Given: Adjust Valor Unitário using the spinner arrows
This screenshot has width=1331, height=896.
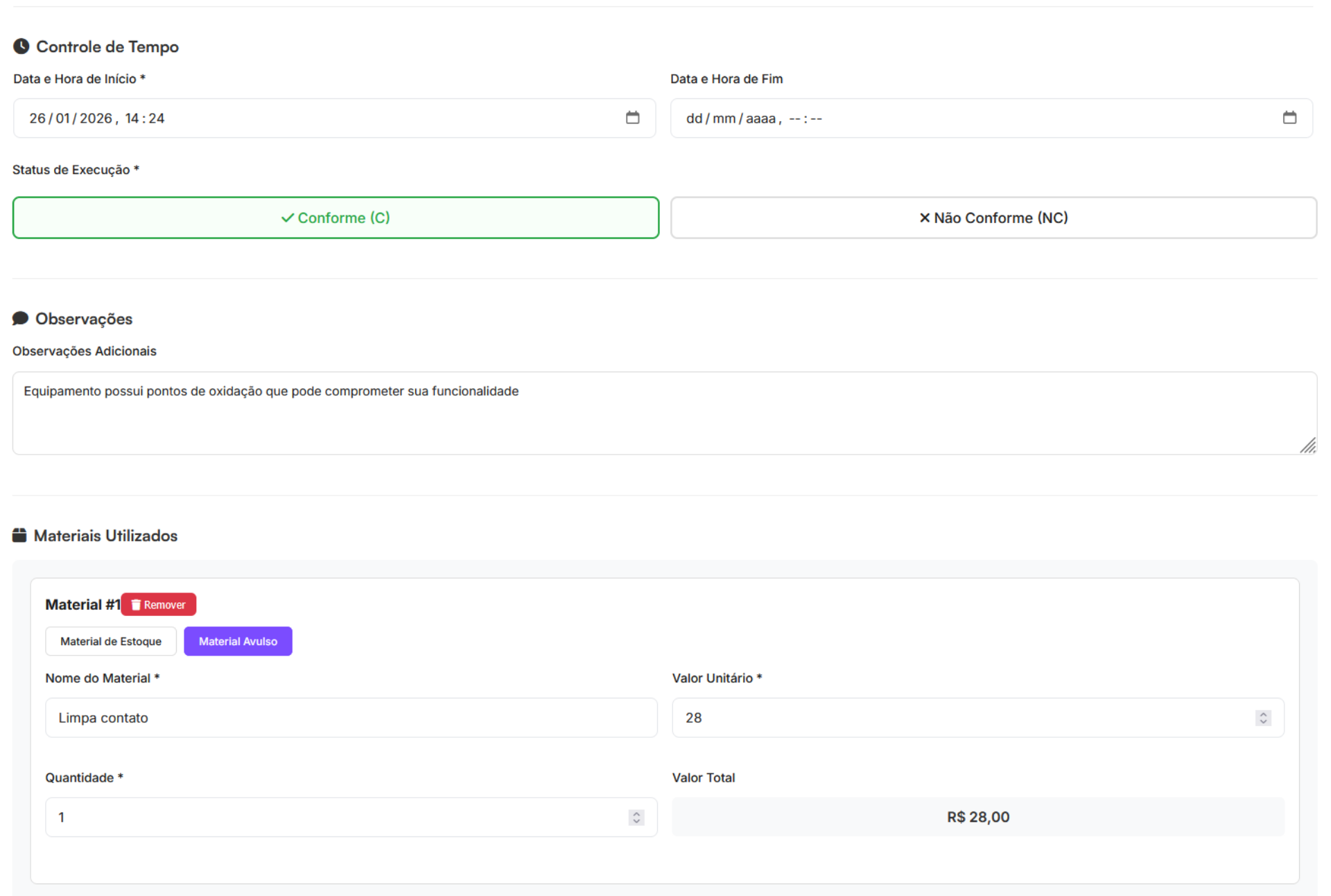Looking at the screenshot, I should (x=1262, y=718).
